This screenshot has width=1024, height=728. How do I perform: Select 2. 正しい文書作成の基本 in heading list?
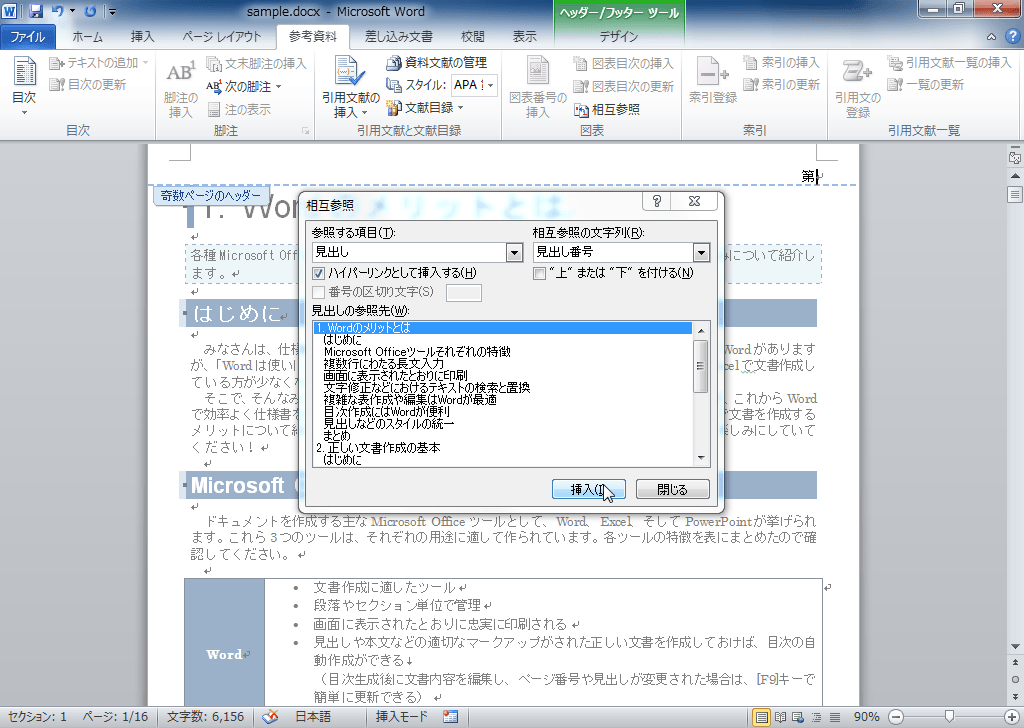tap(378, 448)
